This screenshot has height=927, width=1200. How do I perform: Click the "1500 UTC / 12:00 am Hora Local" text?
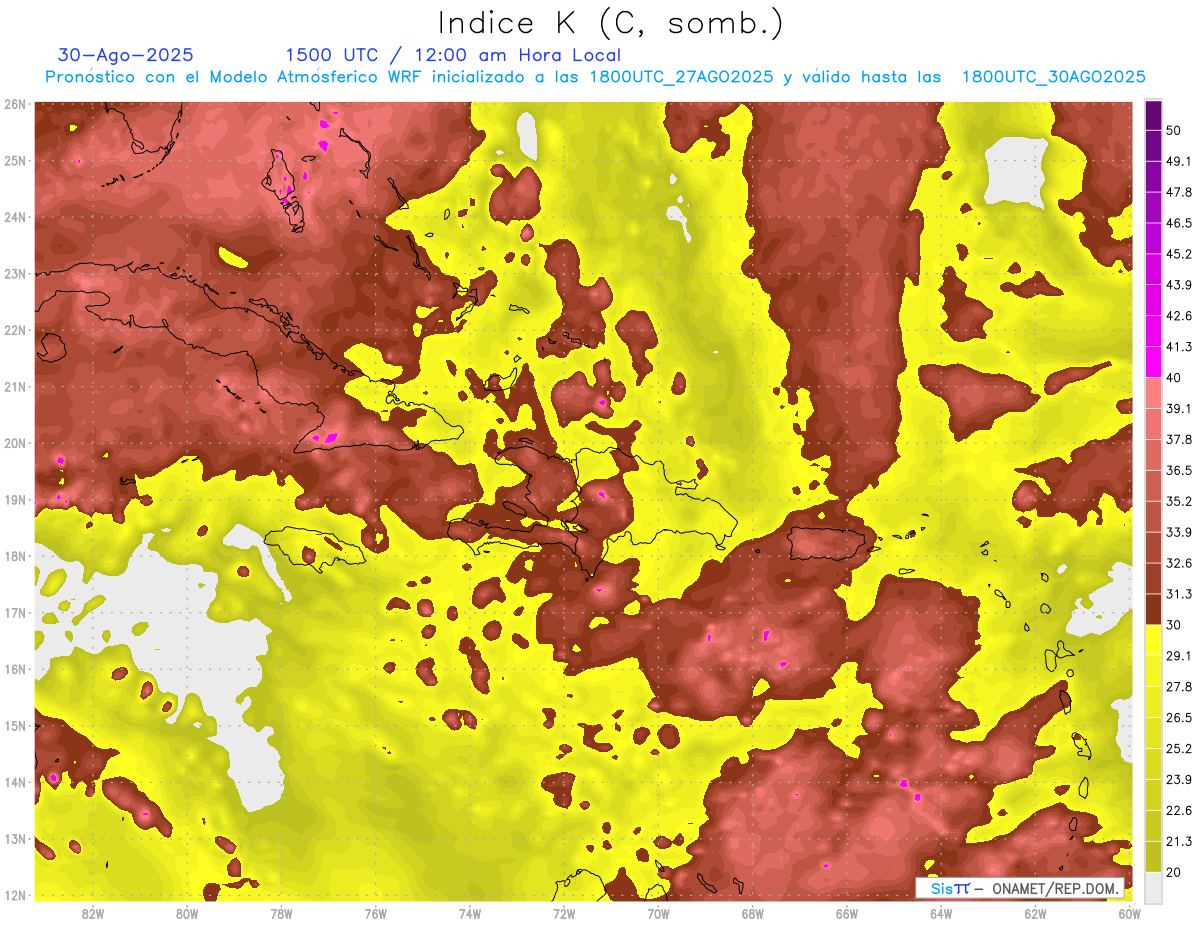[453, 56]
